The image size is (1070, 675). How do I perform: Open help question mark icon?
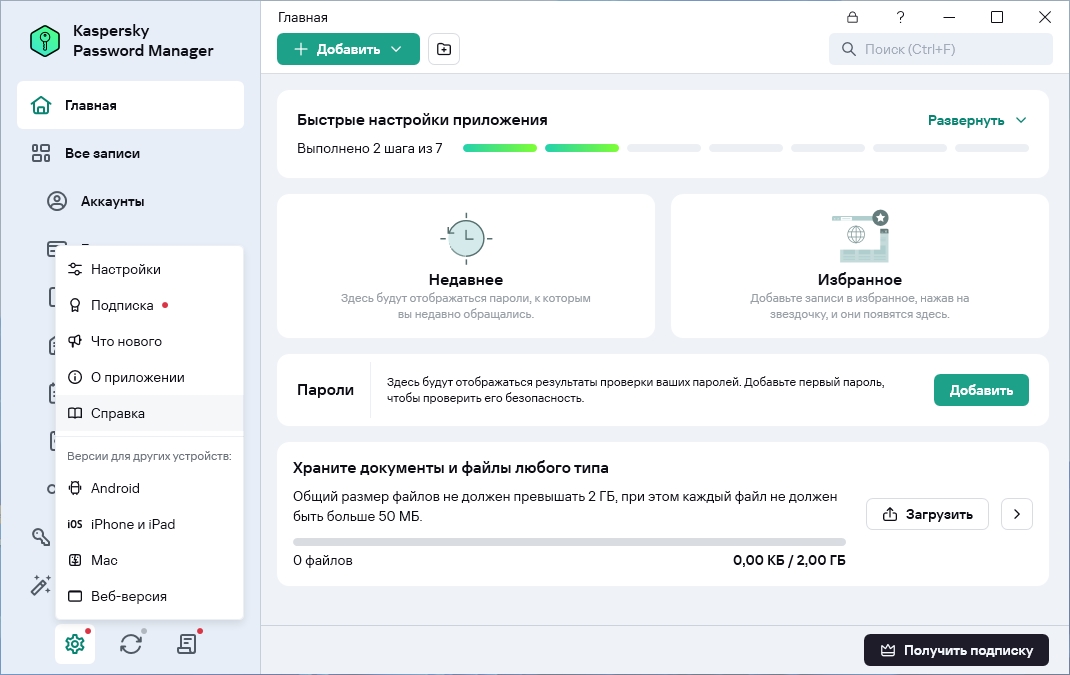(900, 17)
